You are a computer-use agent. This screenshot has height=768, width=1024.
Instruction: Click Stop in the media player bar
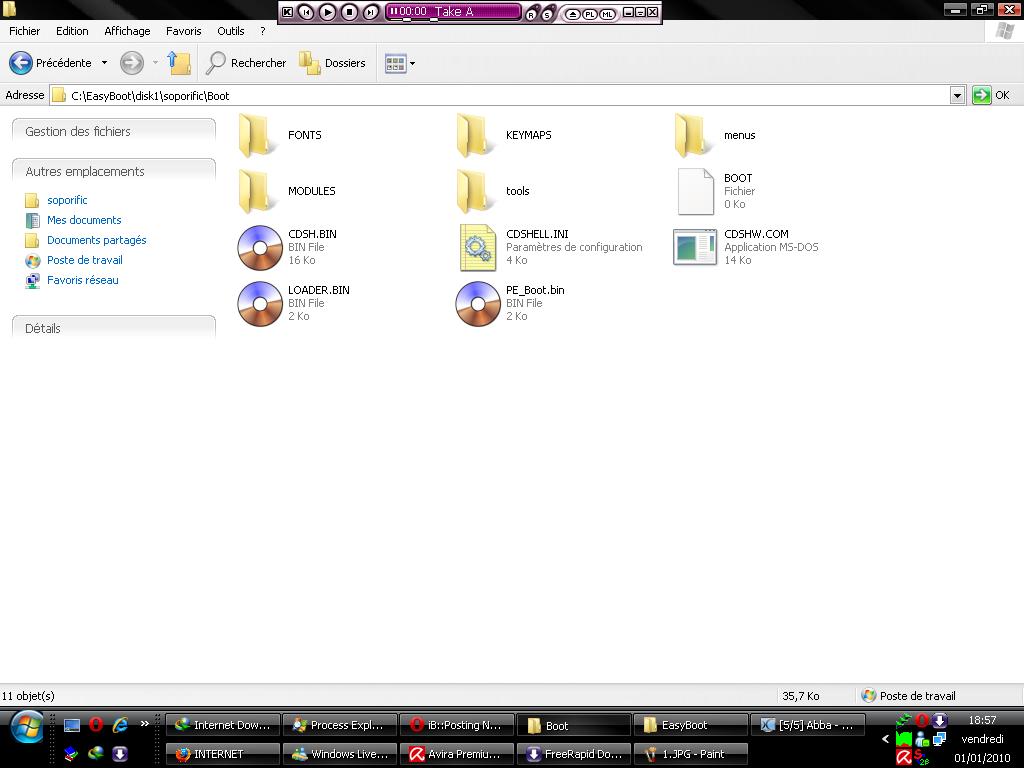[349, 12]
